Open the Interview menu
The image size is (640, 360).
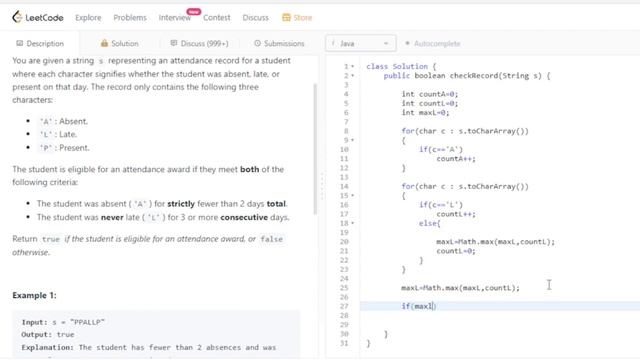coord(175,18)
